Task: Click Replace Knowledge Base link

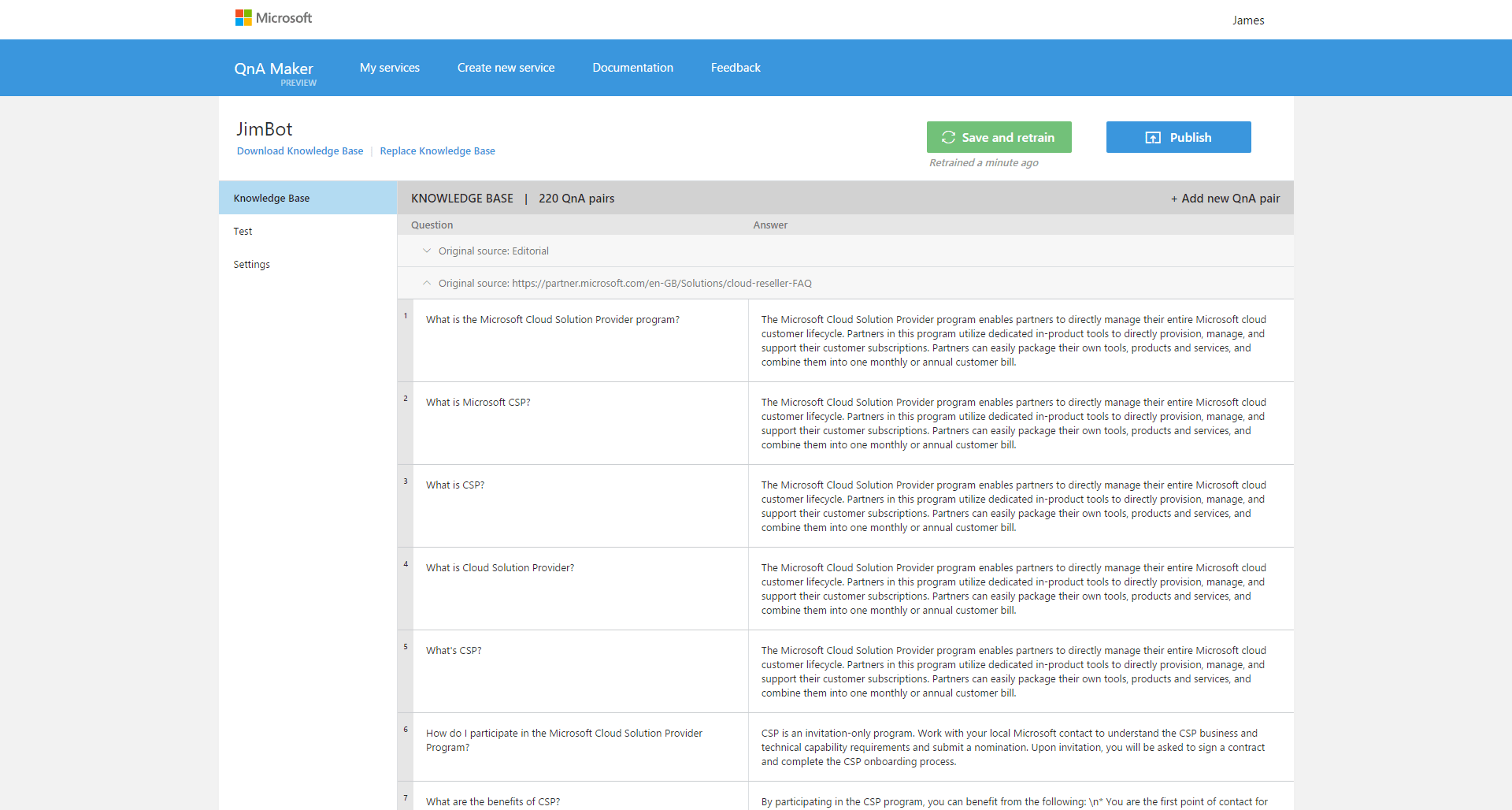Action: (437, 150)
